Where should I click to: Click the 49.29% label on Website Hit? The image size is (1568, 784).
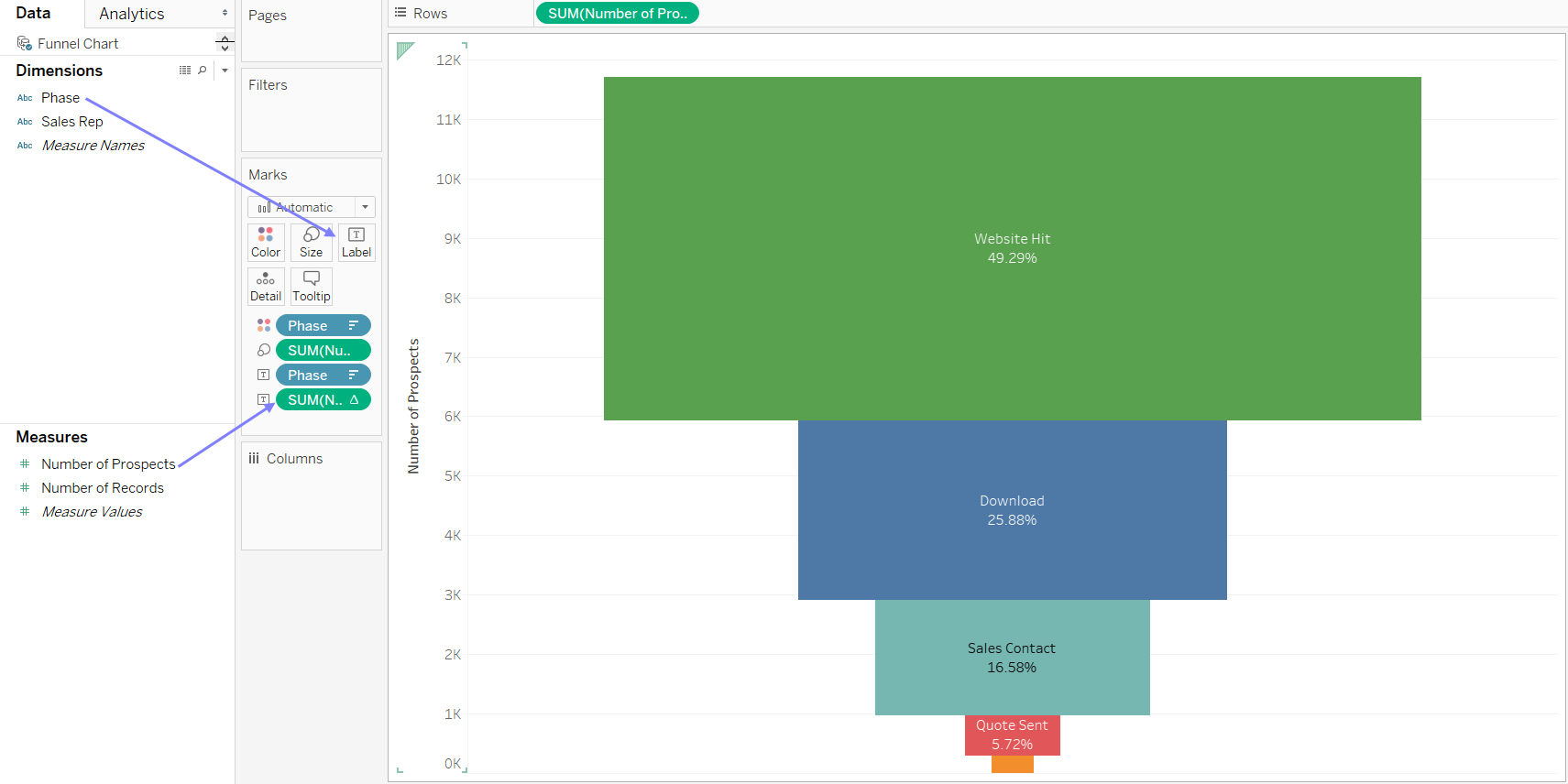point(1013,258)
